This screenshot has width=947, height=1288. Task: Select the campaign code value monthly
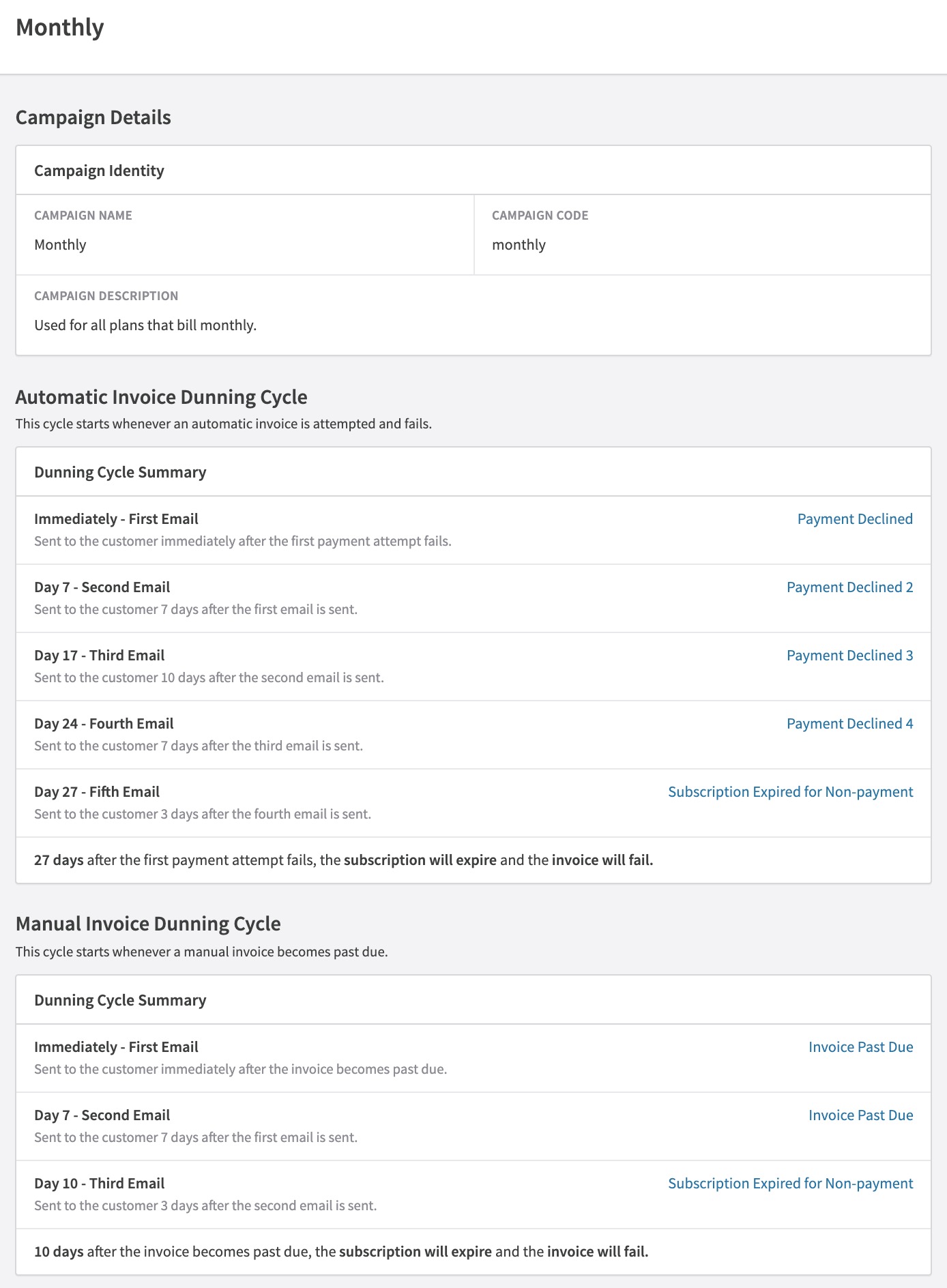pos(519,245)
